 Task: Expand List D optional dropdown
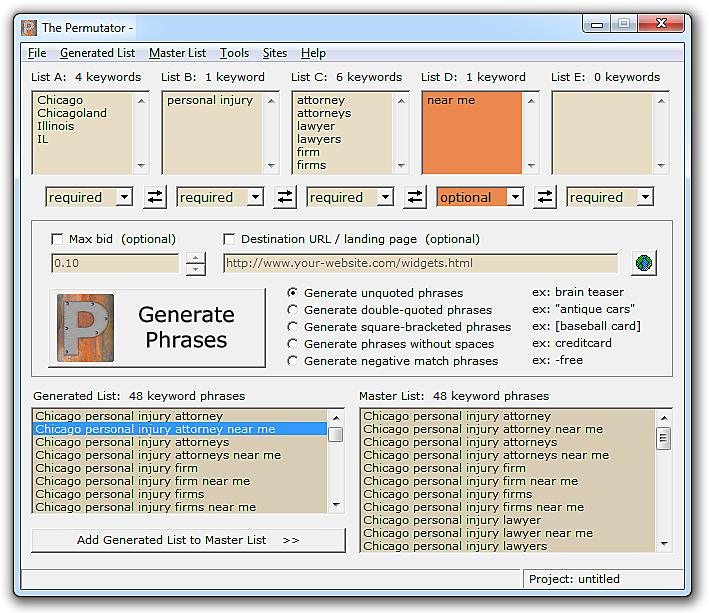514,197
